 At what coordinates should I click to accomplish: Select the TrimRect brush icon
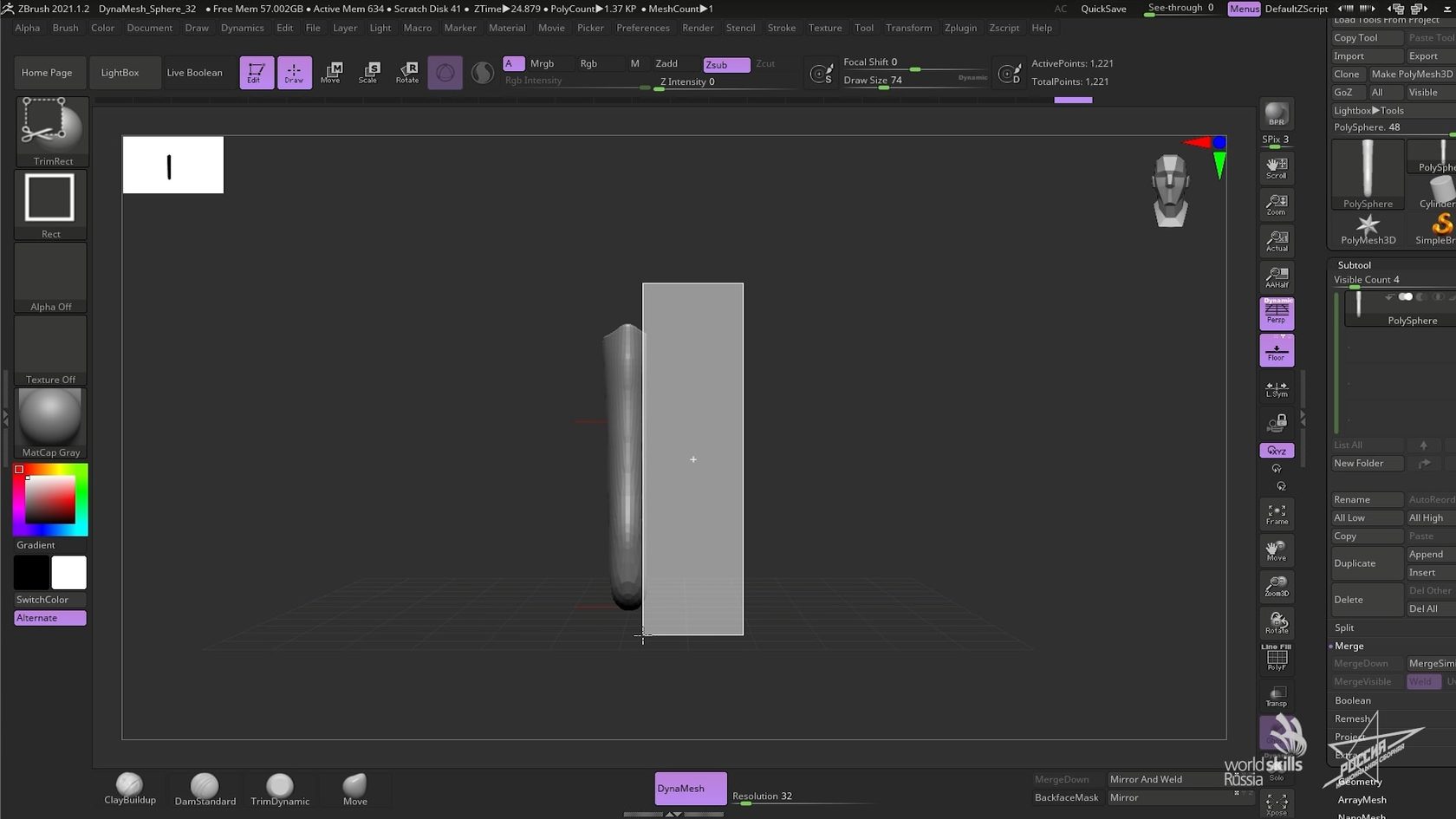[x=51, y=131]
